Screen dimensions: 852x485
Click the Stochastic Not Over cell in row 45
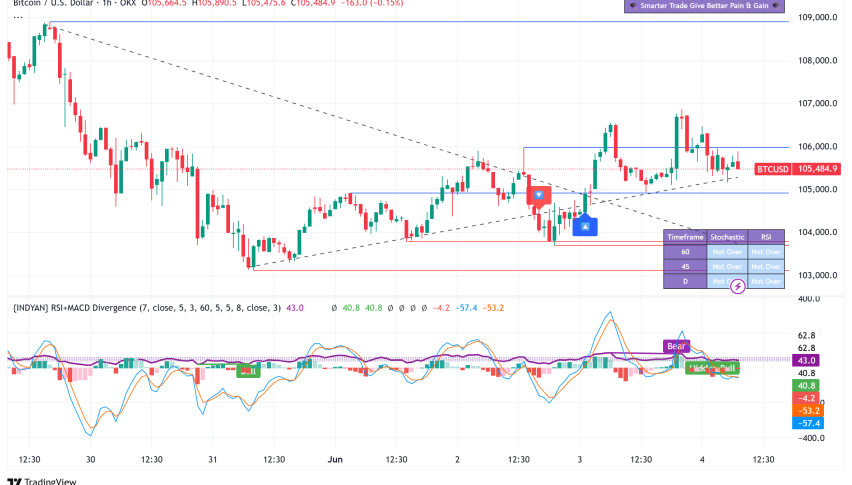point(727,266)
